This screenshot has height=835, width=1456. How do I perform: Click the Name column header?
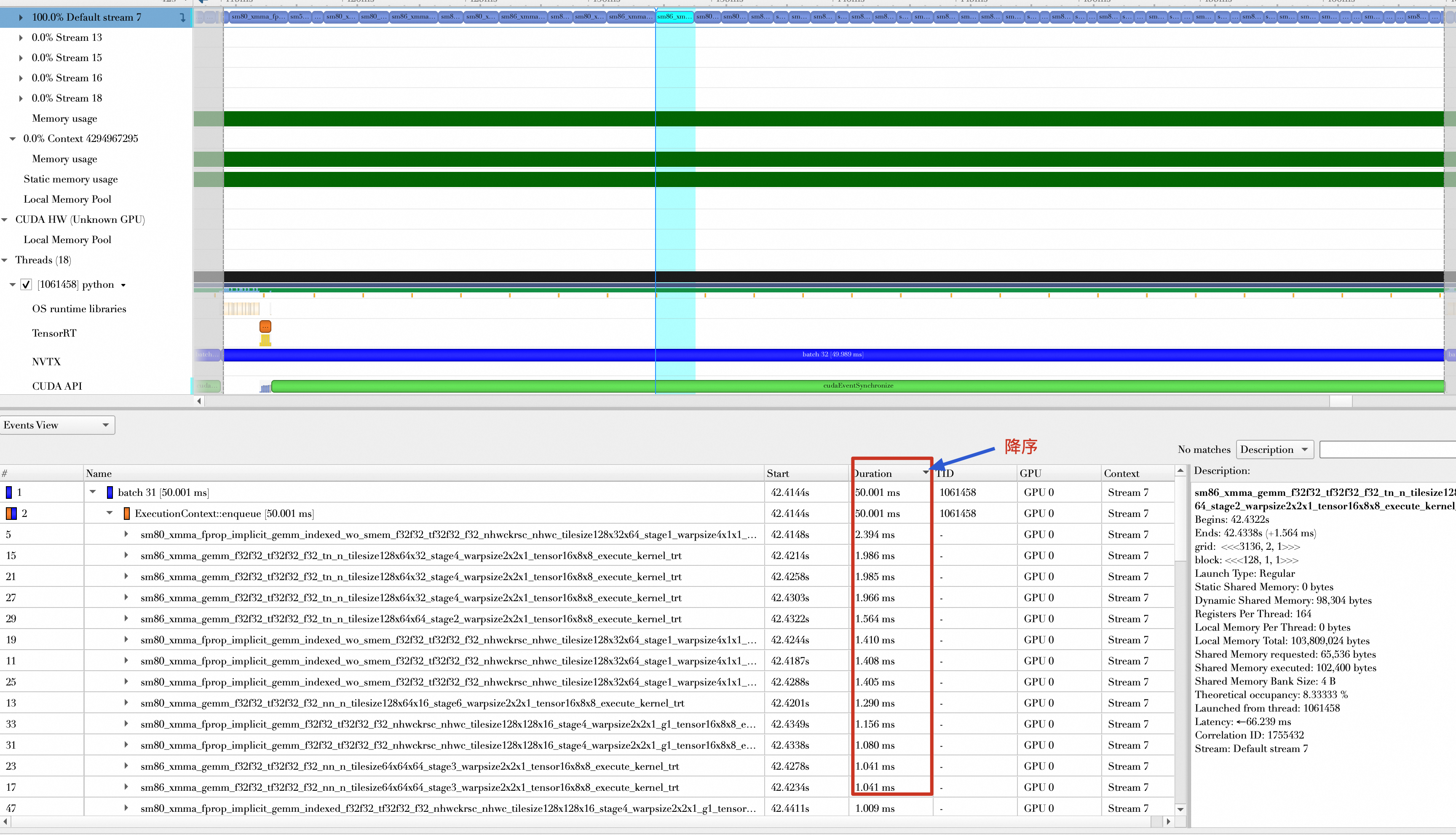99,473
